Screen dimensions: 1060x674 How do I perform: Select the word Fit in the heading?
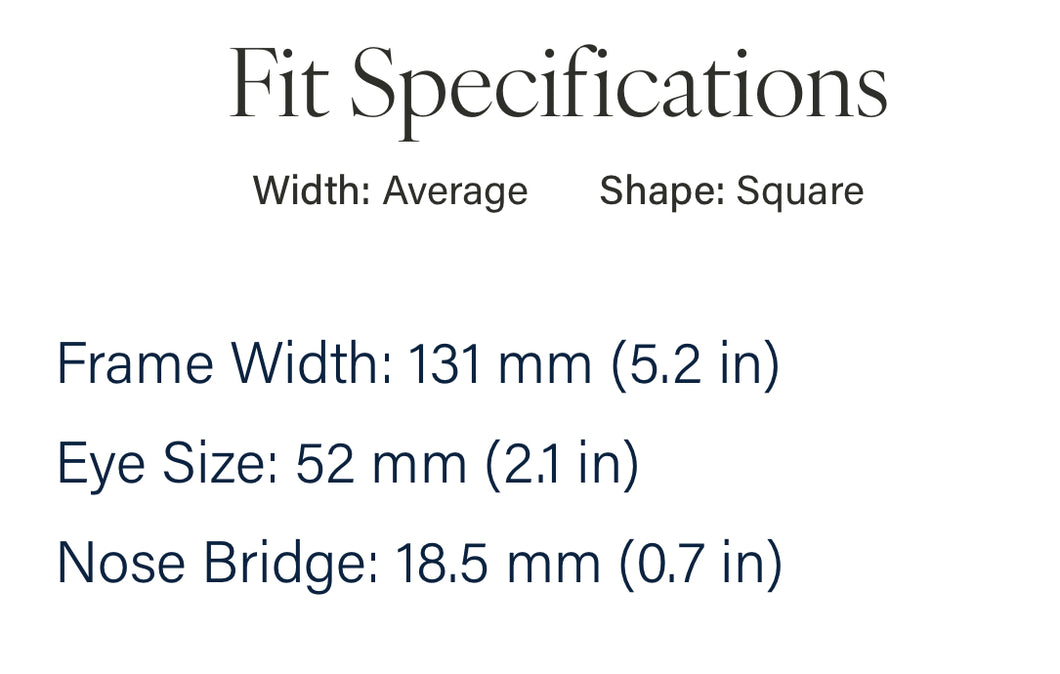279,84
